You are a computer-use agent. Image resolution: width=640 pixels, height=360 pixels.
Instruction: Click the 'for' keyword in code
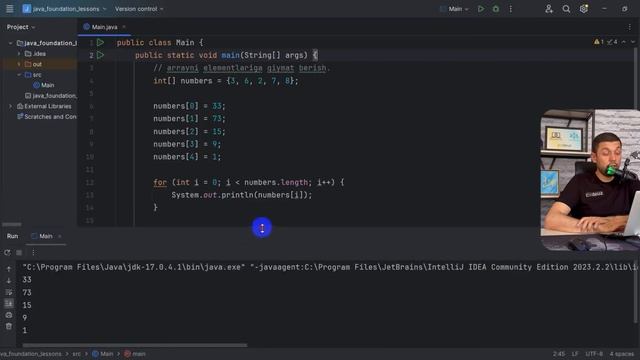[x=160, y=182]
